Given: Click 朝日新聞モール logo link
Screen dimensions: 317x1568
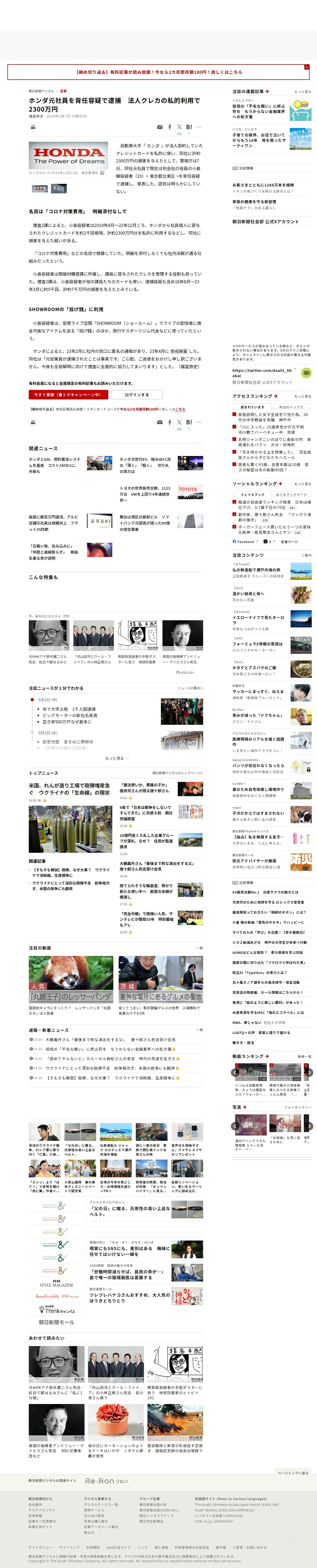Looking at the screenshot, I should (x=57, y=1321).
